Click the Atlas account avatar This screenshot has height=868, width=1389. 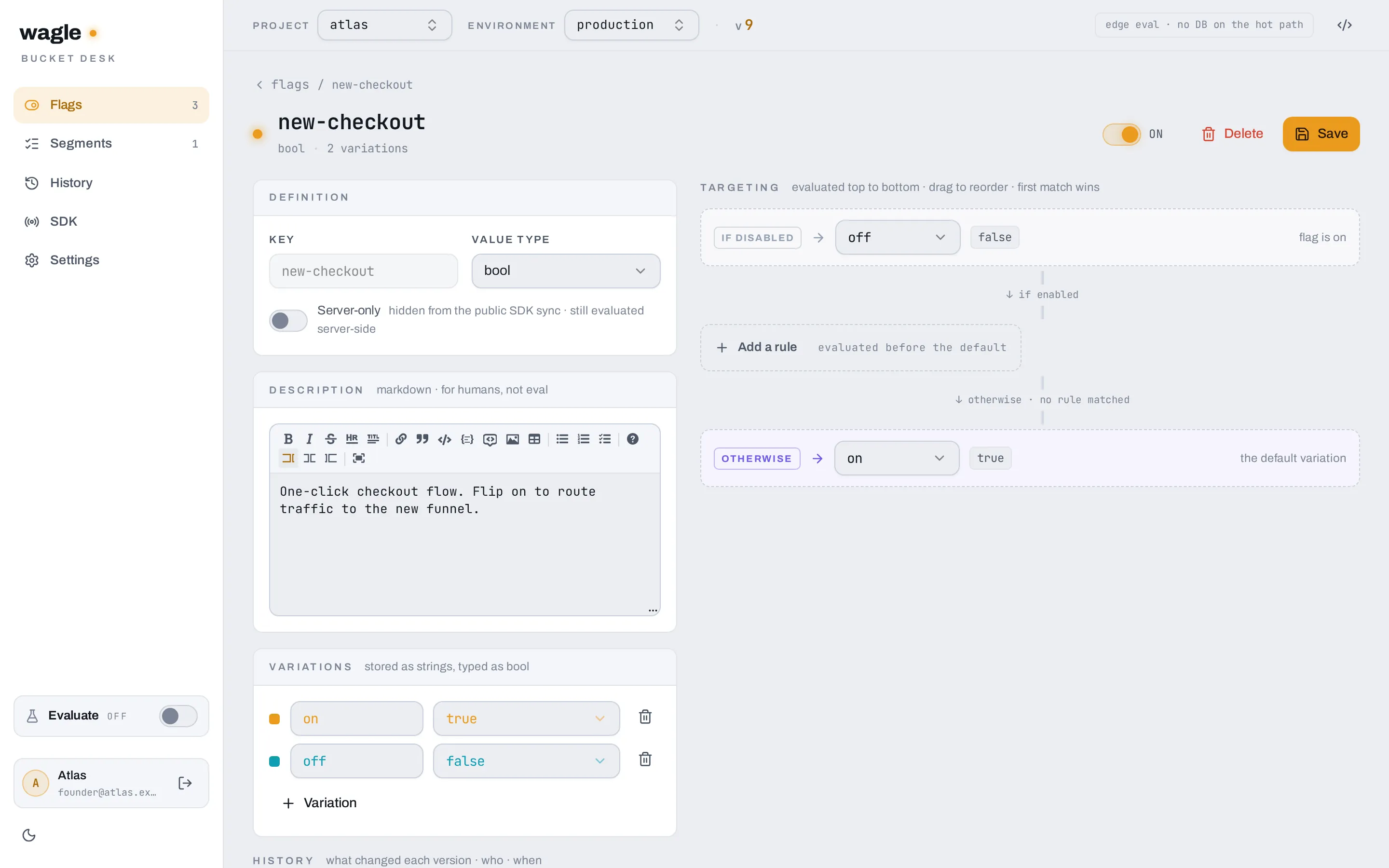(x=36, y=783)
